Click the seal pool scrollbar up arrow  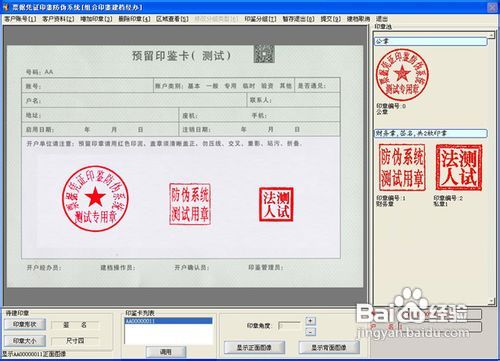(491, 35)
